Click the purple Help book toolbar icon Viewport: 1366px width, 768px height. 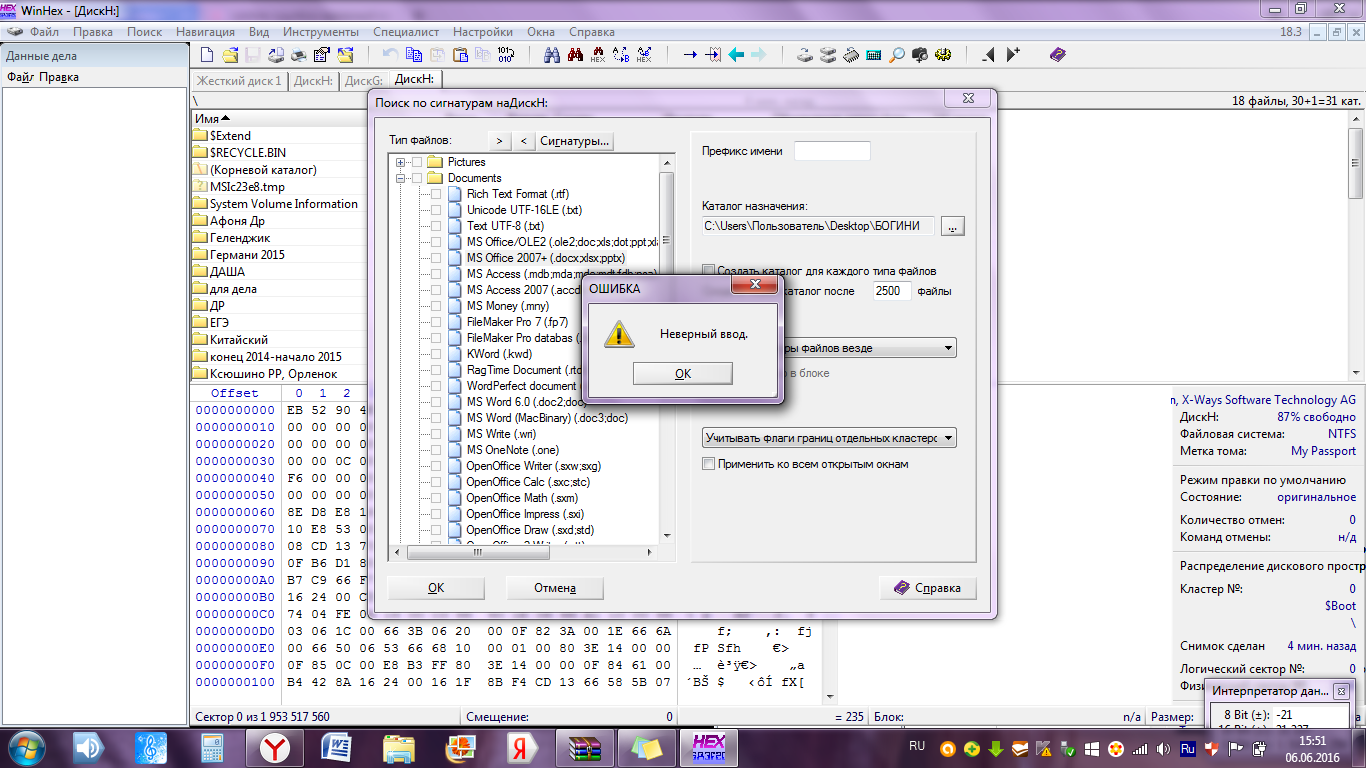coord(1058,55)
